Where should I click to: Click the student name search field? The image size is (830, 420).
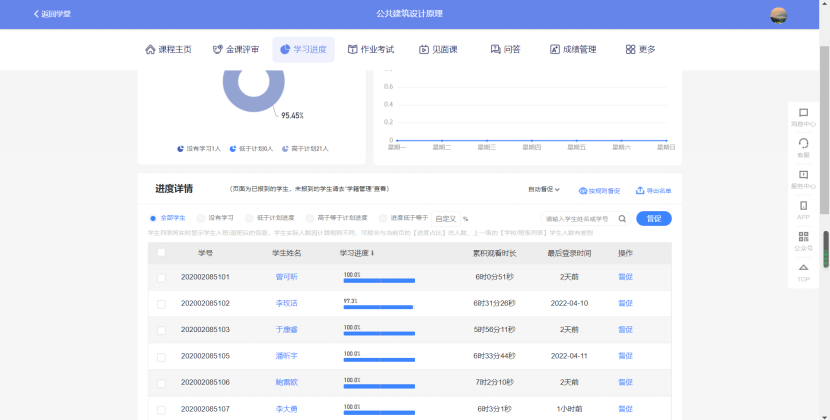tap(577, 218)
